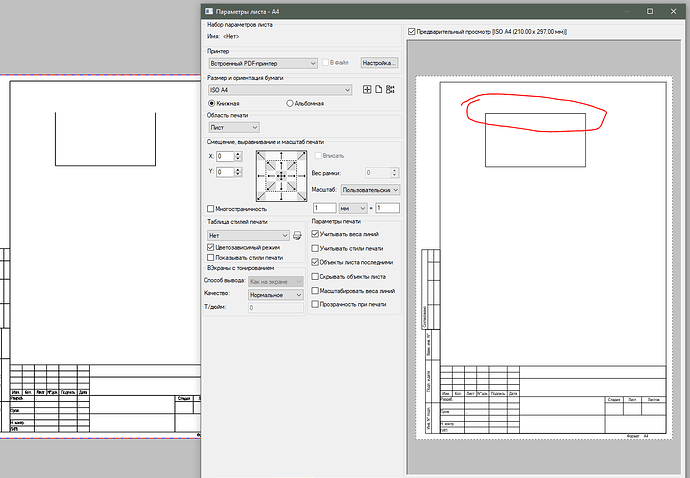This screenshot has width=690, height=478.
Task: Click the X offset input field
Action: (223, 156)
